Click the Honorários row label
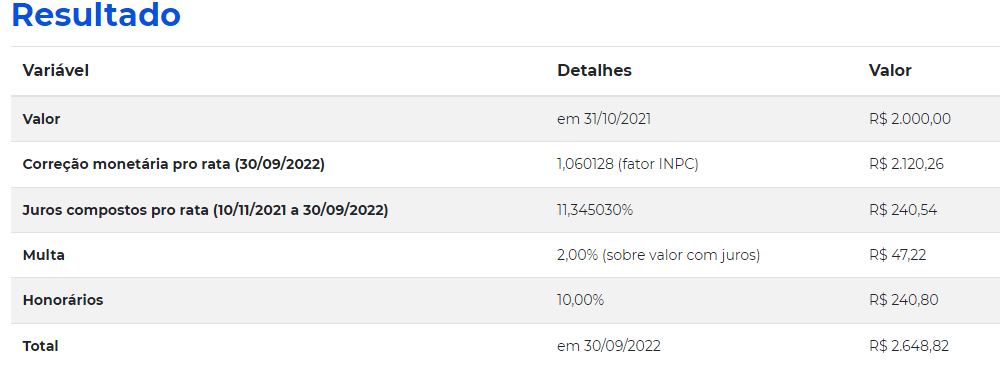The image size is (1000, 373). pos(62,300)
